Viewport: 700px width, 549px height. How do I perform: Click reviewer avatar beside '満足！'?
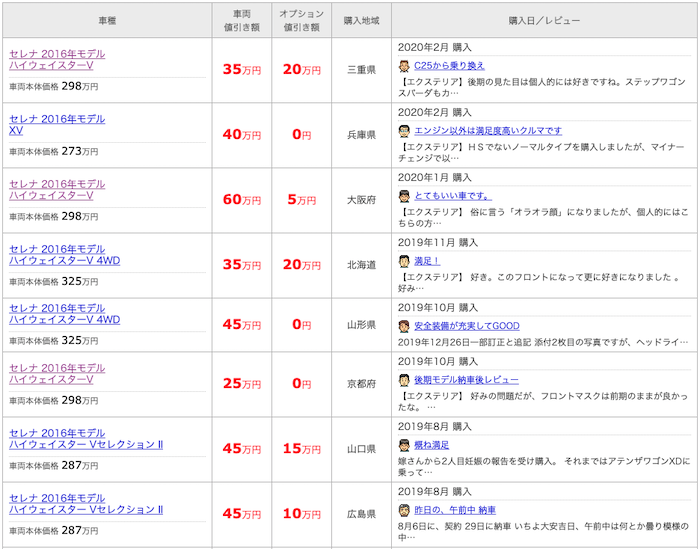(x=404, y=261)
